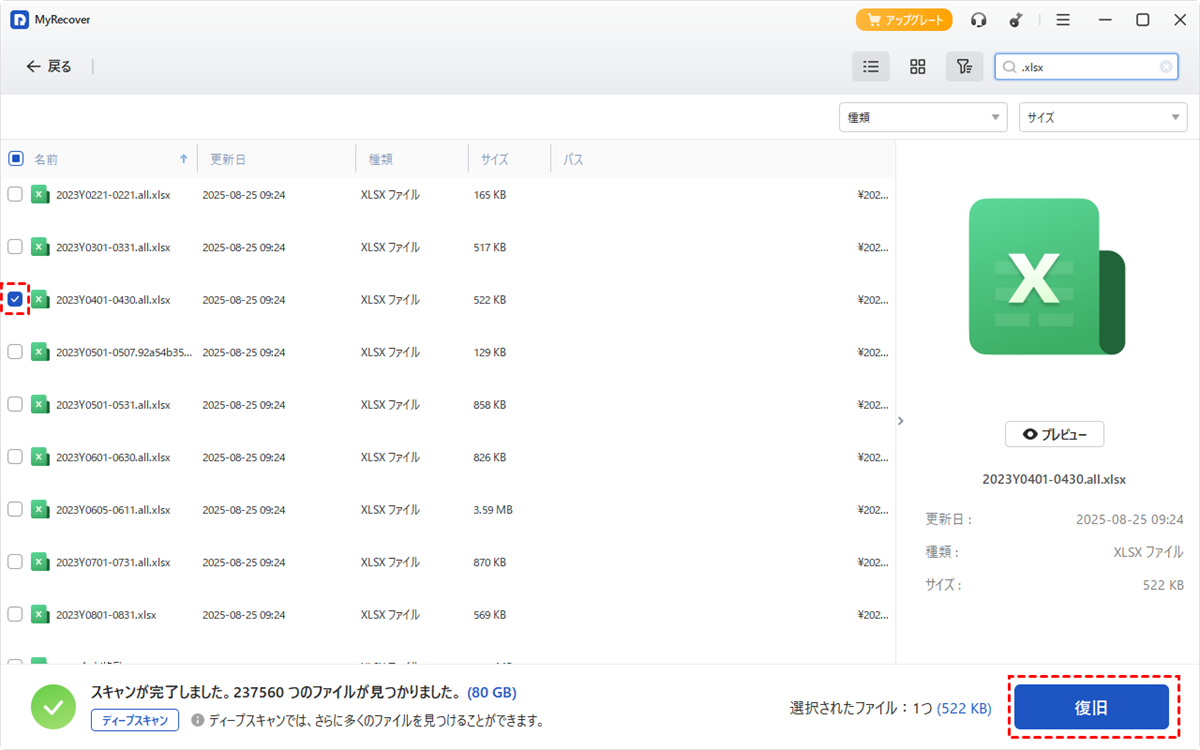Image resolution: width=1200 pixels, height=750 pixels.
Task: Click the search magnifier icon
Action: [x=1009, y=67]
